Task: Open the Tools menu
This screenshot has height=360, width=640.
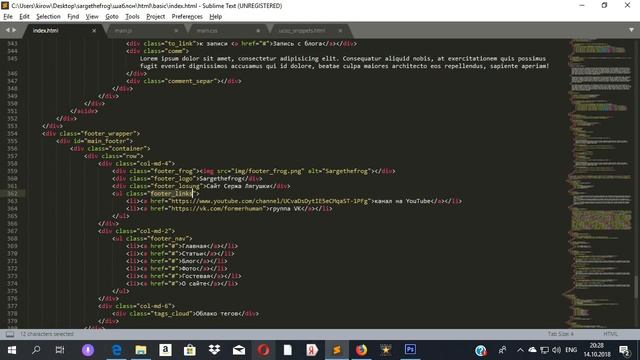Action: click(x=132, y=16)
